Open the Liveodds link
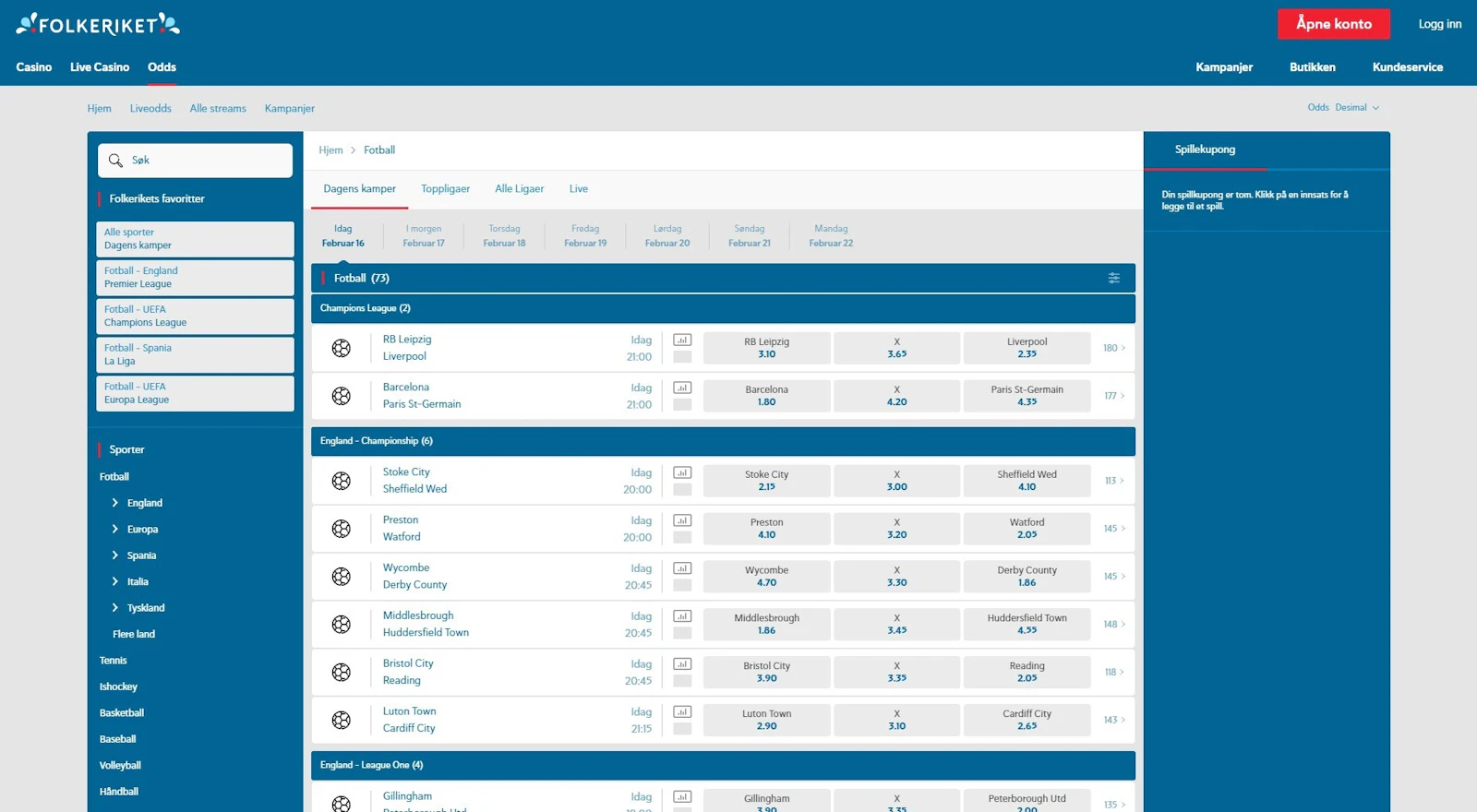Image resolution: width=1477 pixels, height=812 pixels. coord(150,109)
